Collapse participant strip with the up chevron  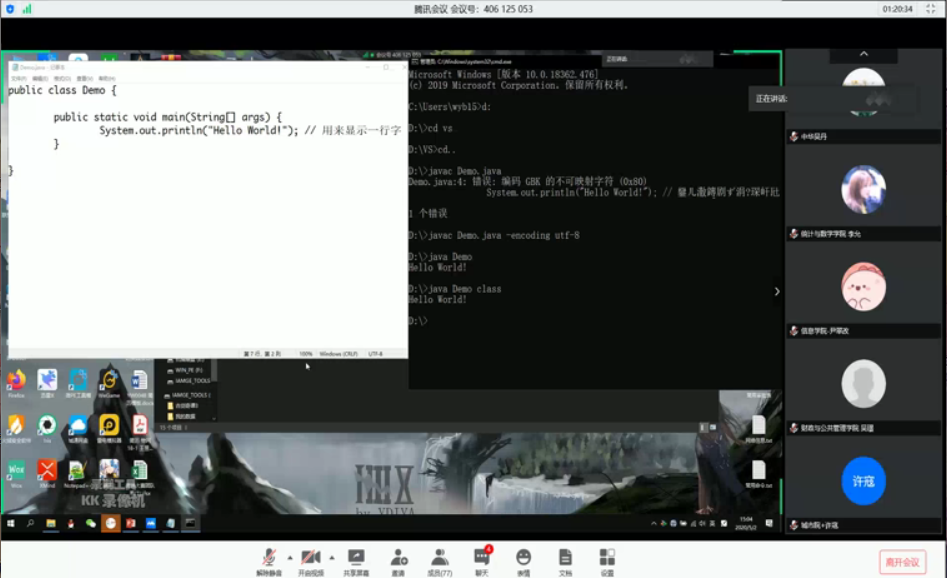[864, 53]
